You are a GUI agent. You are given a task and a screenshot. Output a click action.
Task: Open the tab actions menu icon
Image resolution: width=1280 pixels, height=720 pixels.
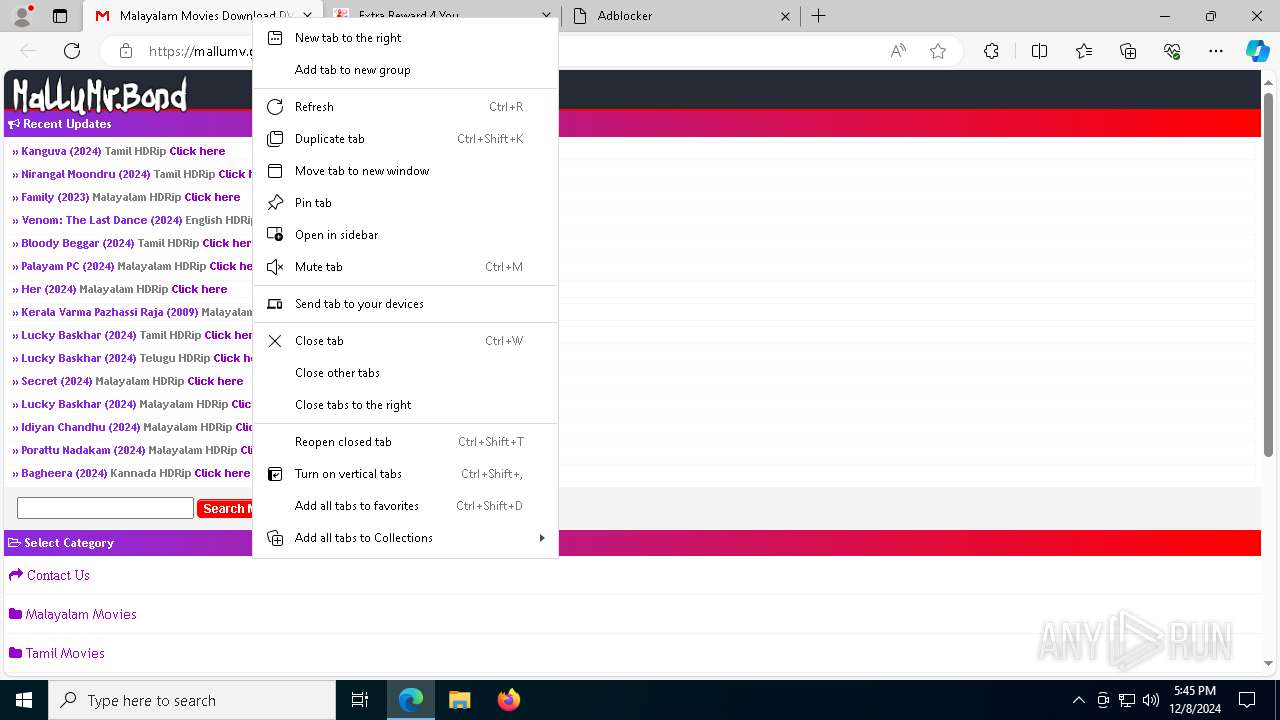60,16
